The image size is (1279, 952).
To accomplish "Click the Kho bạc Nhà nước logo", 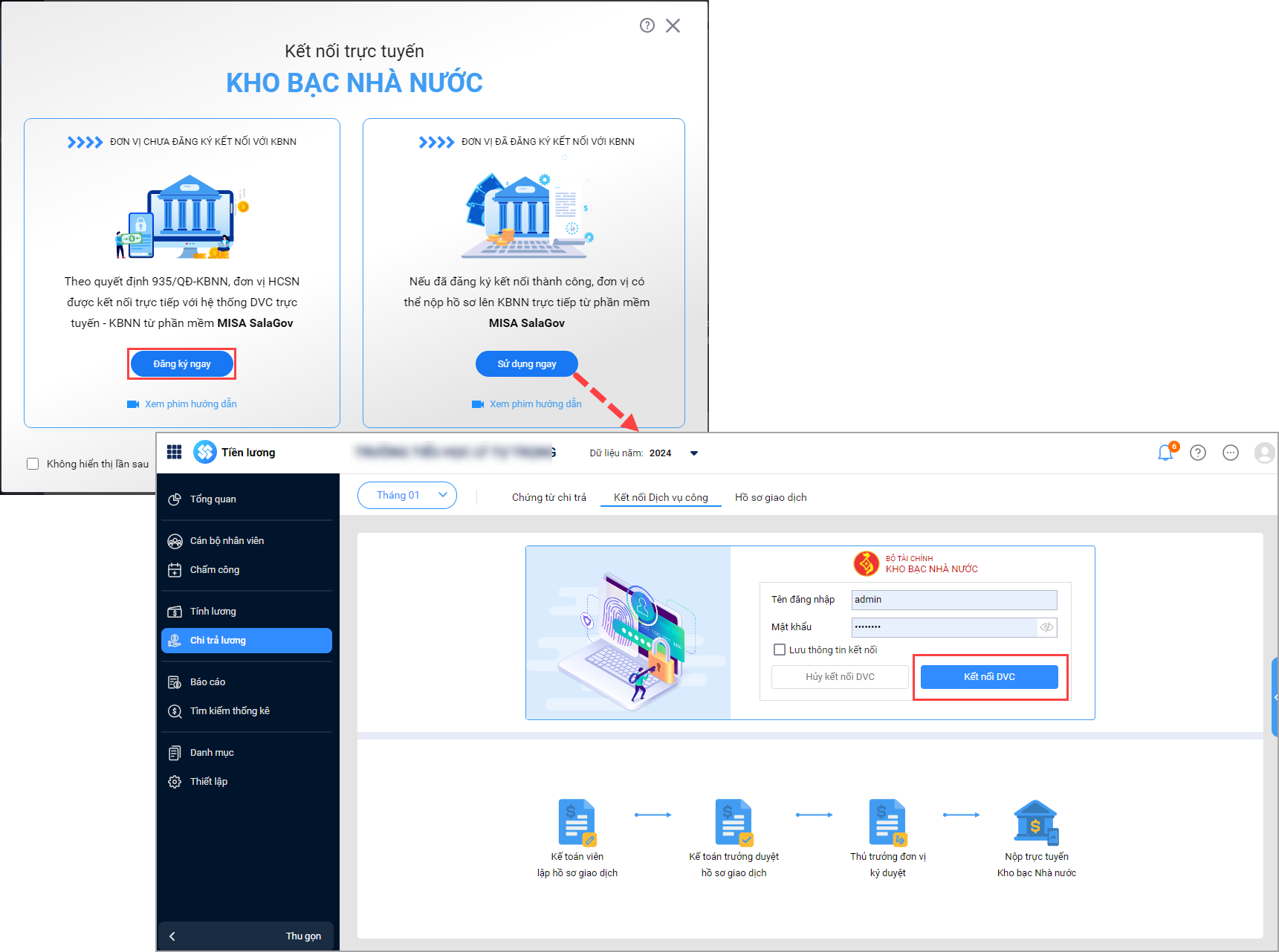I will (866, 564).
